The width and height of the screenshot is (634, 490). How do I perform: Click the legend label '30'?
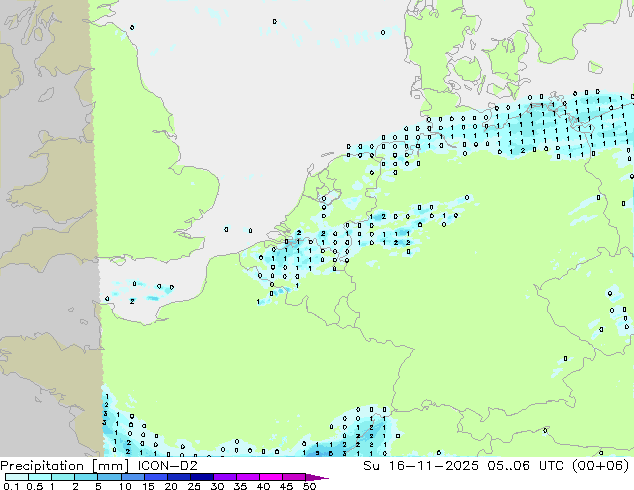217,486
